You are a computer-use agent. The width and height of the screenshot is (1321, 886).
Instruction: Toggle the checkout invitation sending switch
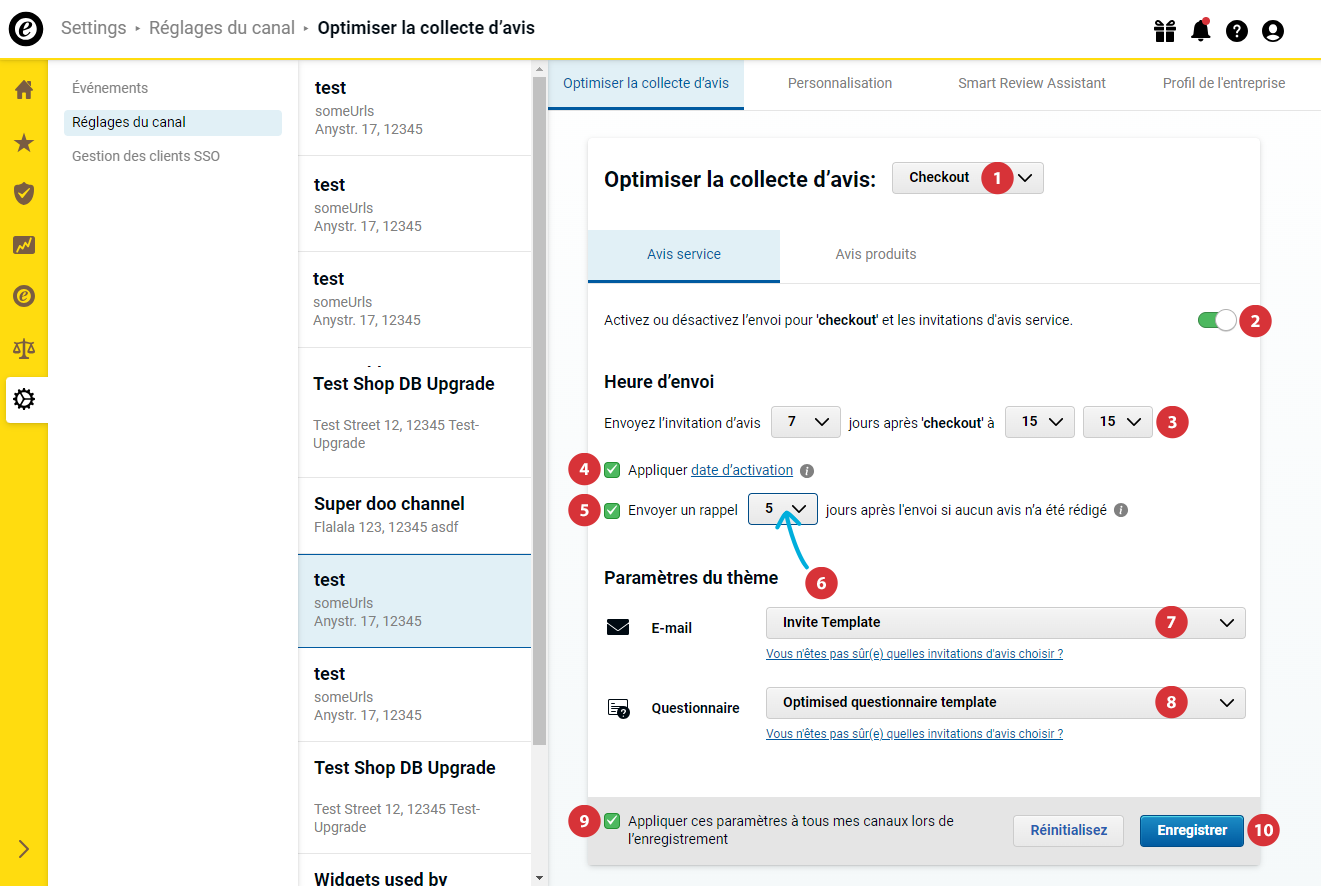(x=1217, y=321)
